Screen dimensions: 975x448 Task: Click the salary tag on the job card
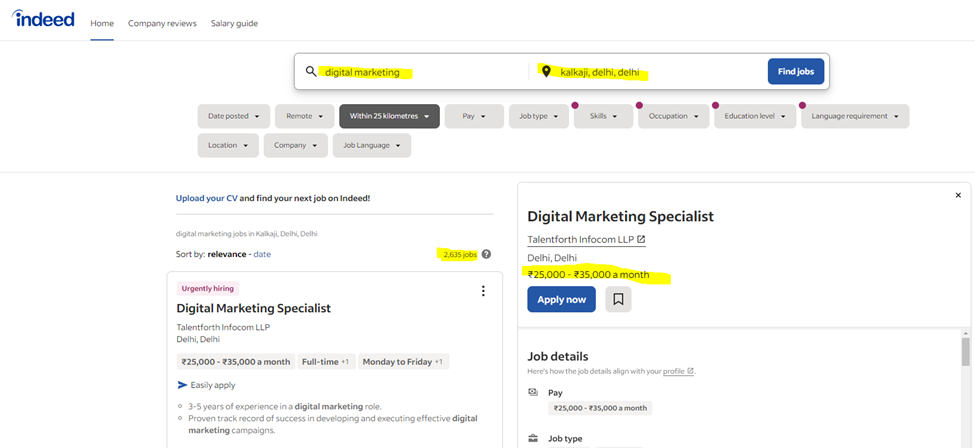click(236, 362)
